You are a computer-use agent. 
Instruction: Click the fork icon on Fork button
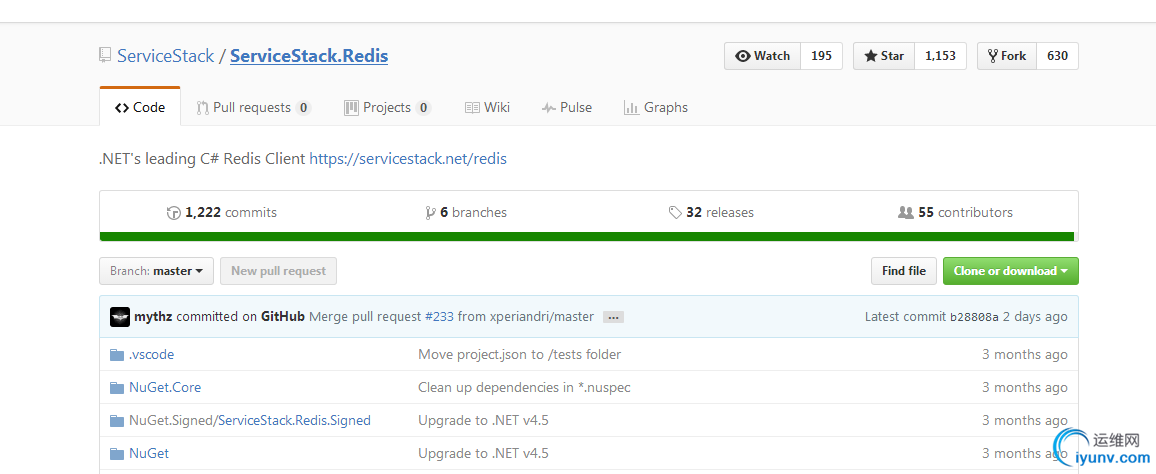click(x=993, y=56)
